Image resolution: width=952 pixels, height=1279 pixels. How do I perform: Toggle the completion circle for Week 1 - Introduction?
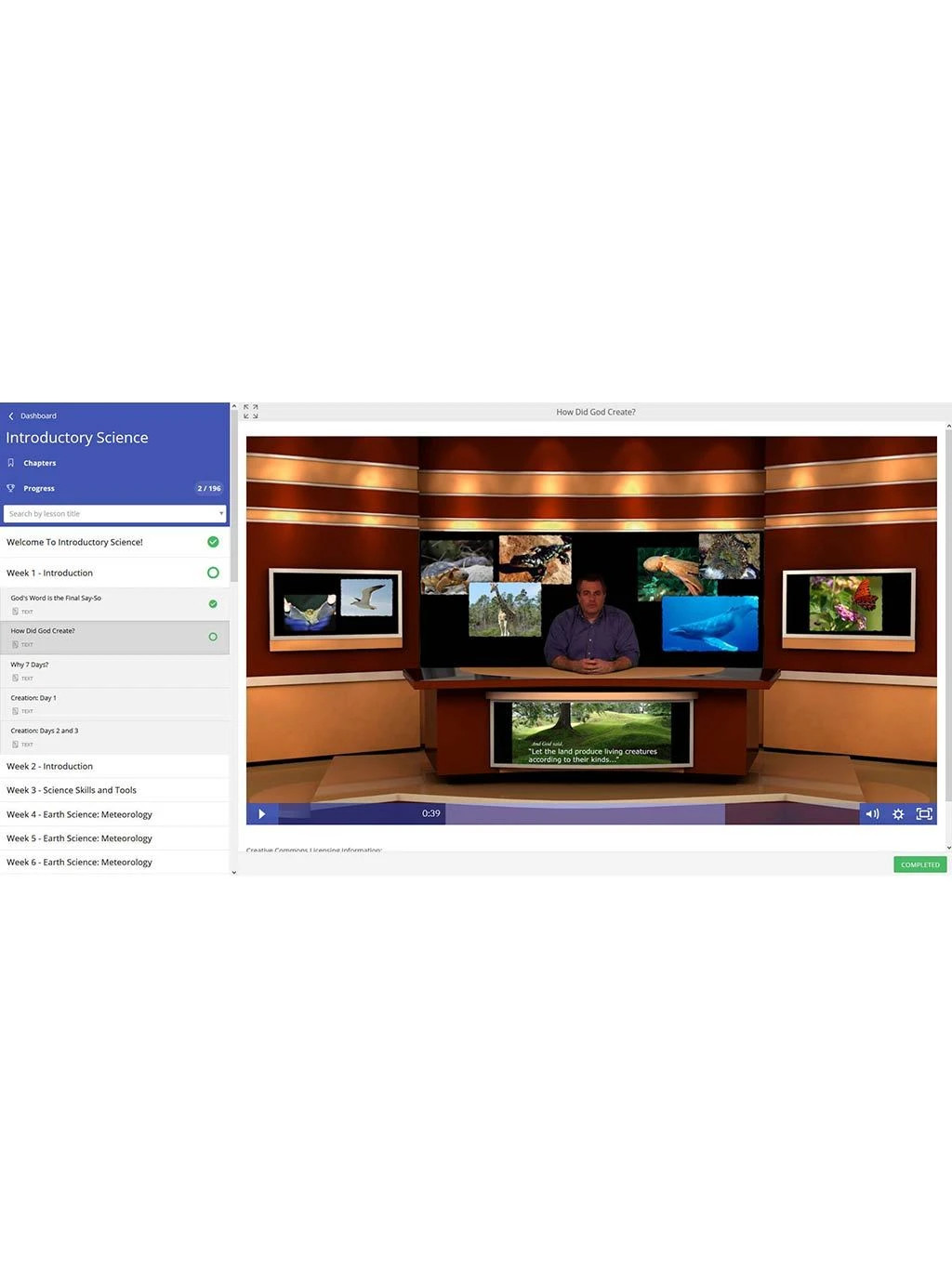pos(213,573)
